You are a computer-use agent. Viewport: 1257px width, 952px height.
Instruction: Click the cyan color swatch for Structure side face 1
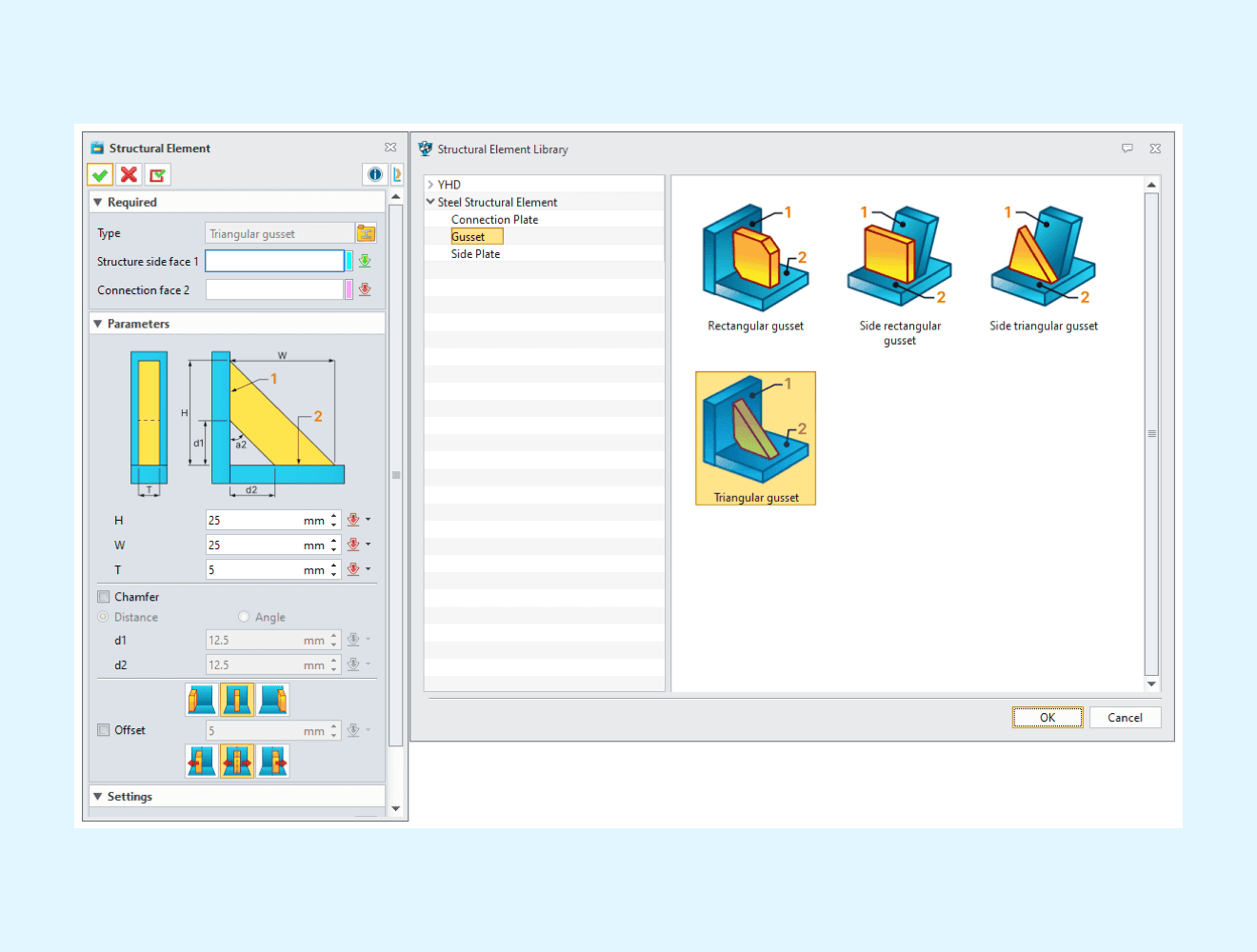pos(349,261)
